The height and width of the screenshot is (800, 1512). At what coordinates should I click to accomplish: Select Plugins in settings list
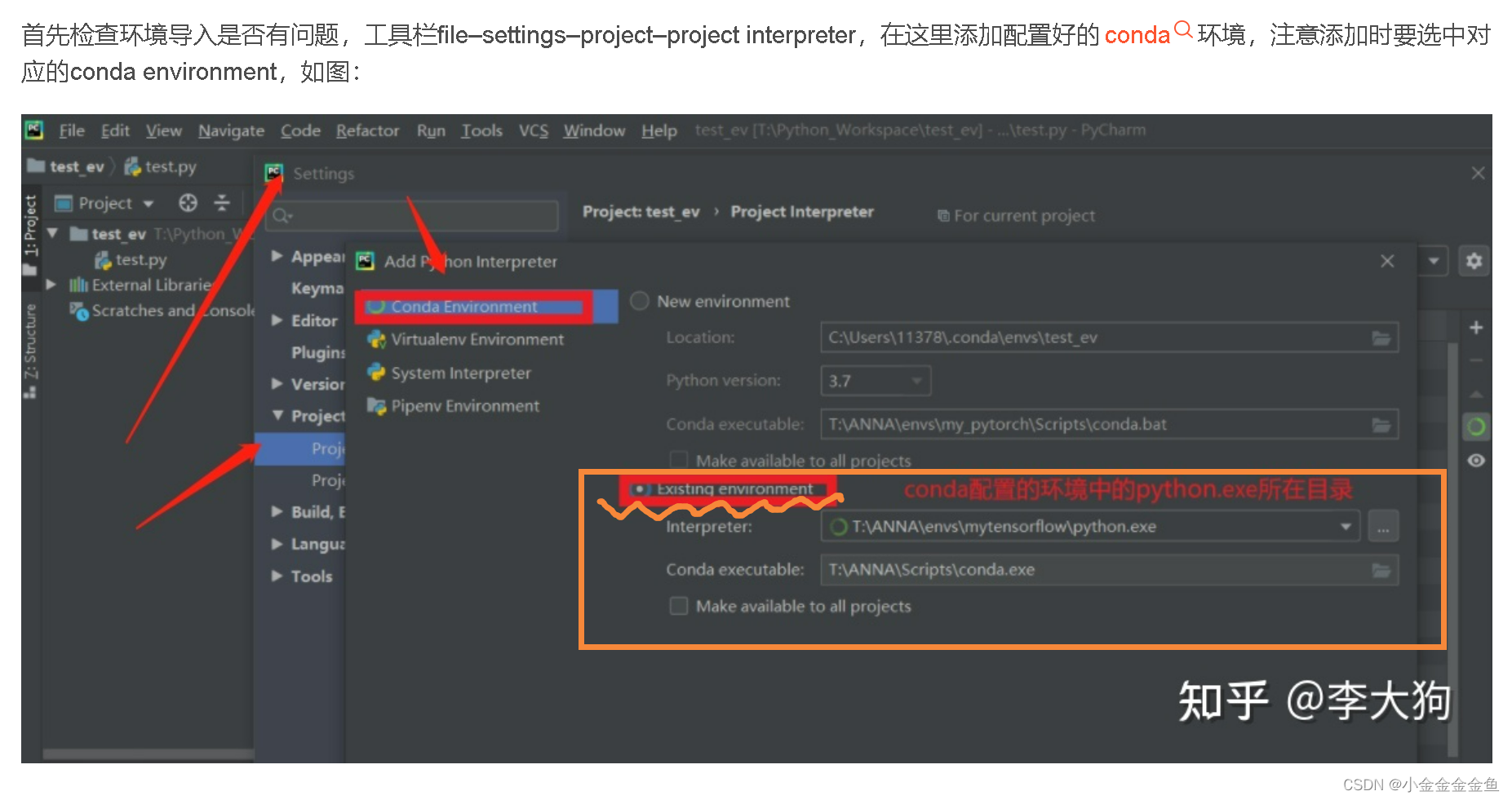click(318, 352)
